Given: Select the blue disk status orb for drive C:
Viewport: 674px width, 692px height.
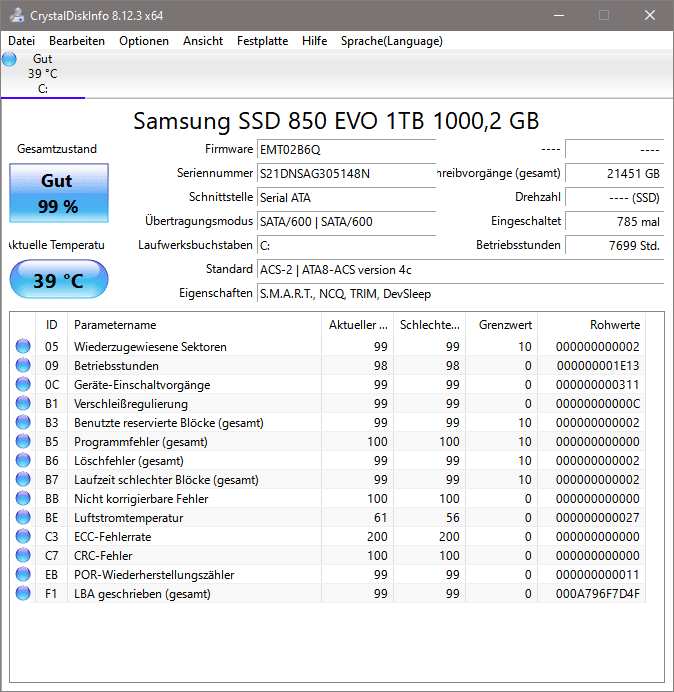Looking at the screenshot, I should point(9,59).
